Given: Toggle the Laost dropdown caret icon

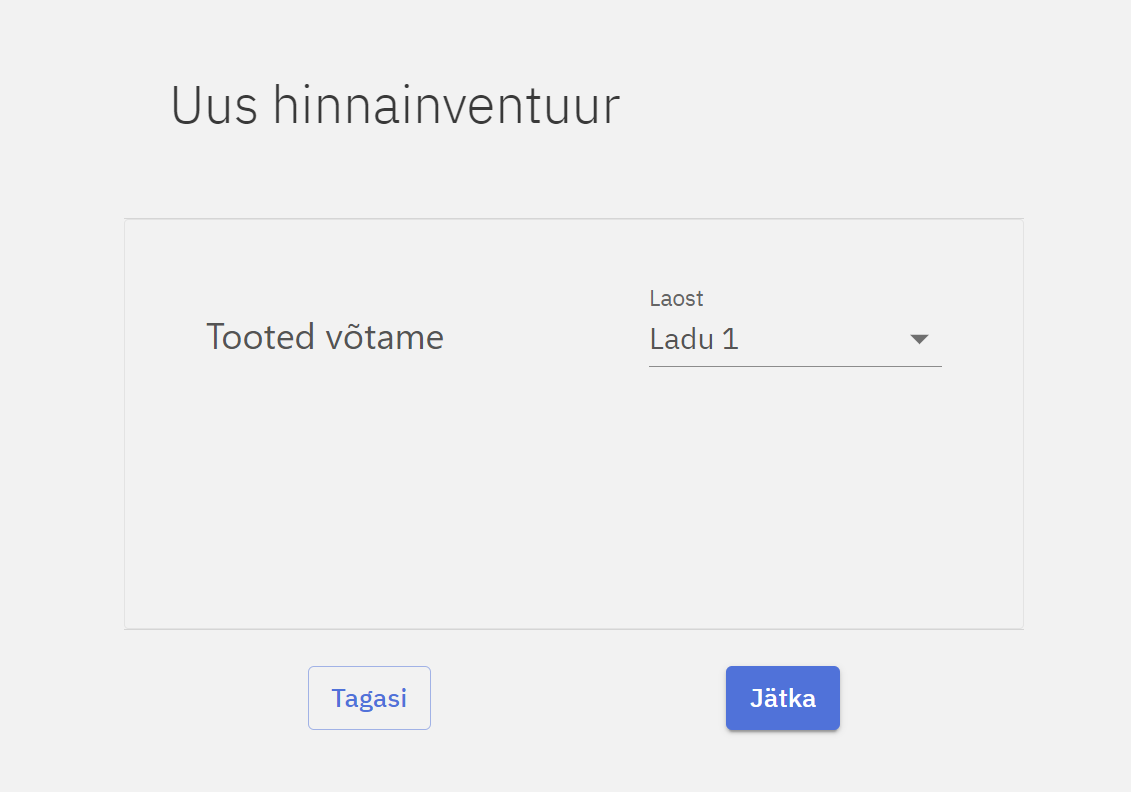Looking at the screenshot, I should coord(920,340).
